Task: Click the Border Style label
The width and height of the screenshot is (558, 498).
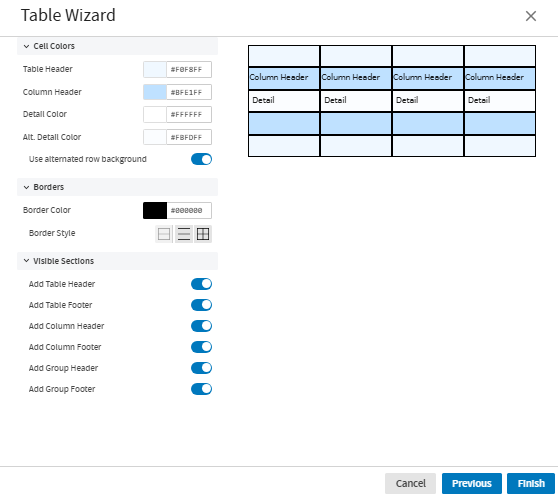Action: pos(52,233)
